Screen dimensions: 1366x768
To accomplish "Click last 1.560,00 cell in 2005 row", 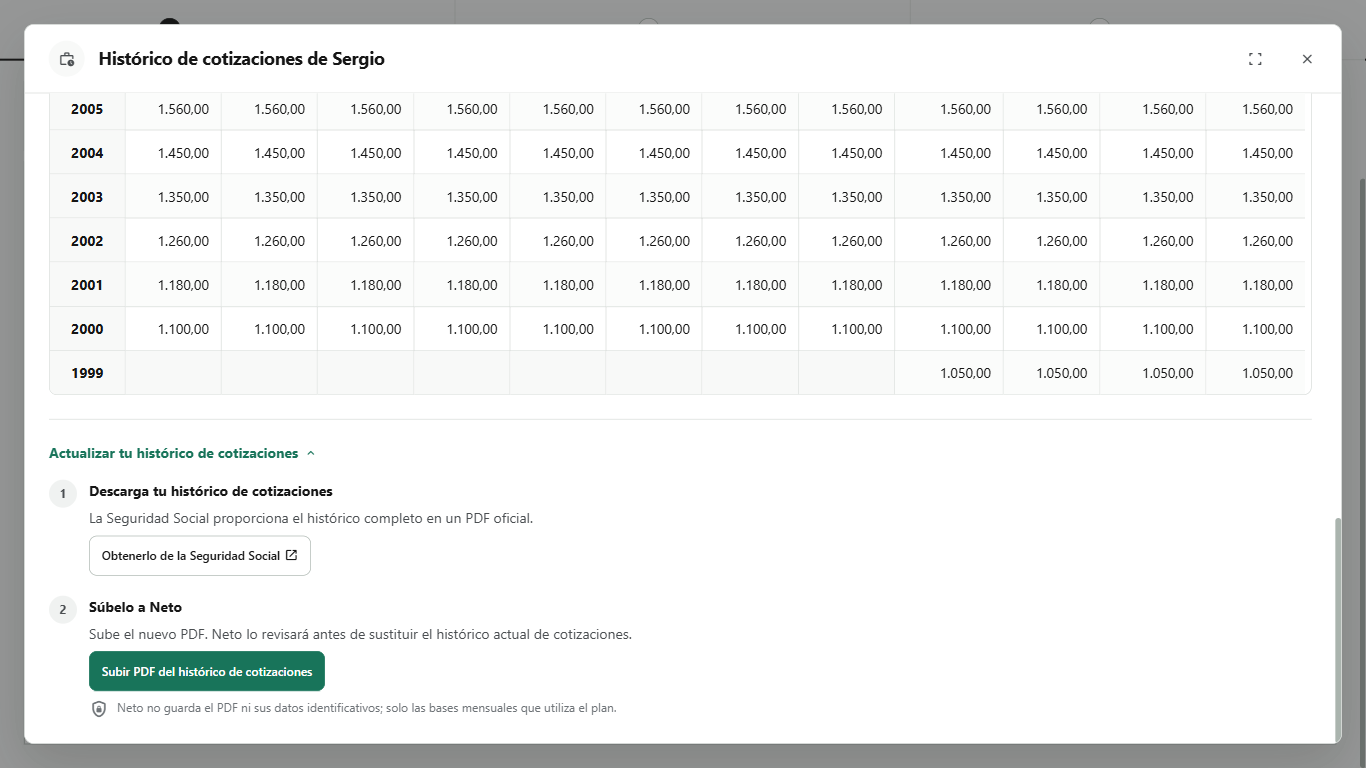I will point(1258,109).
